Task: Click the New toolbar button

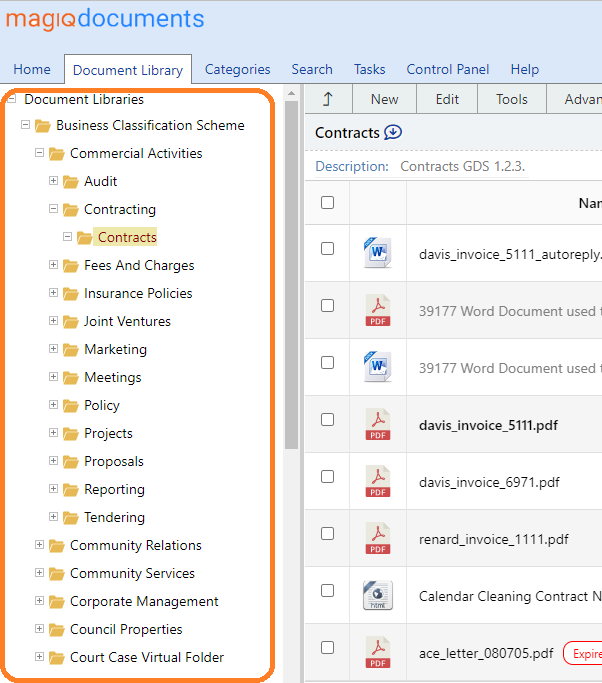Action: [384, 99]
